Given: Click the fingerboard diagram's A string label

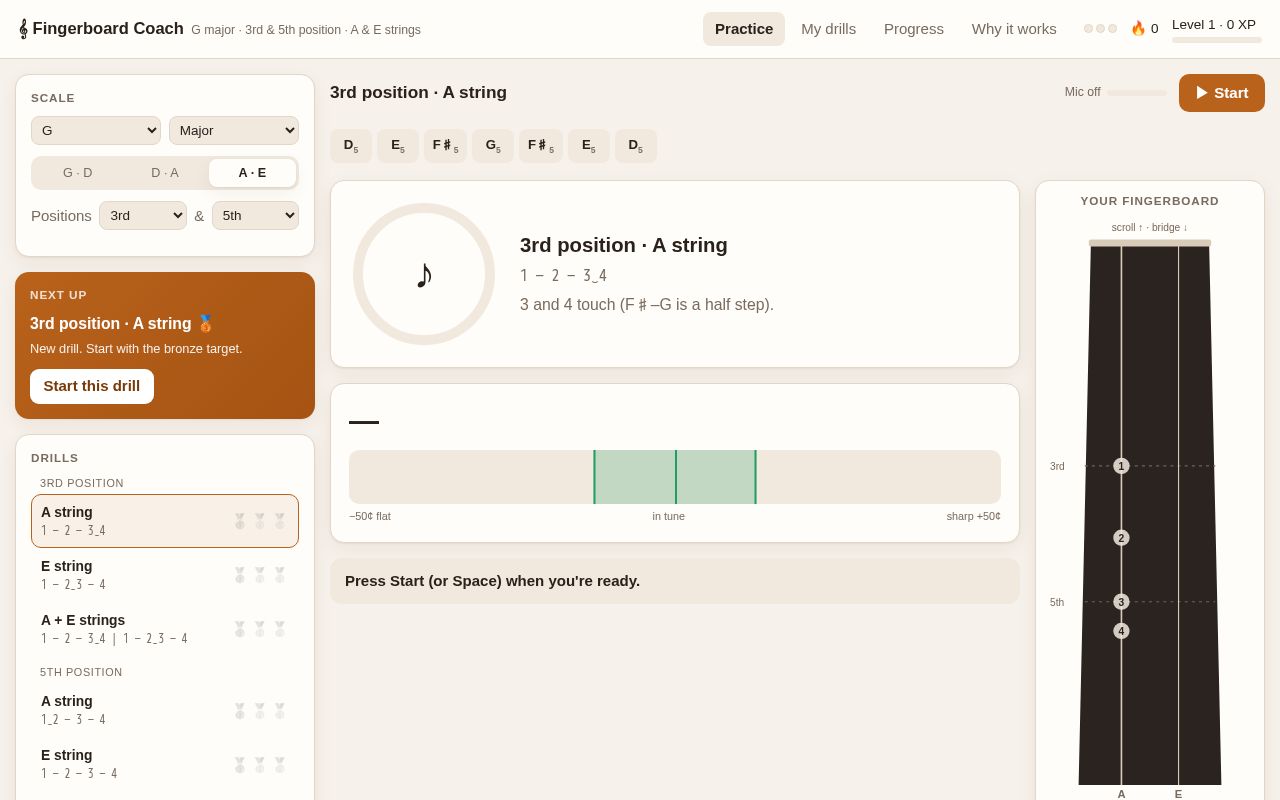Looking at the screenshot, I should click(1121, 794).
